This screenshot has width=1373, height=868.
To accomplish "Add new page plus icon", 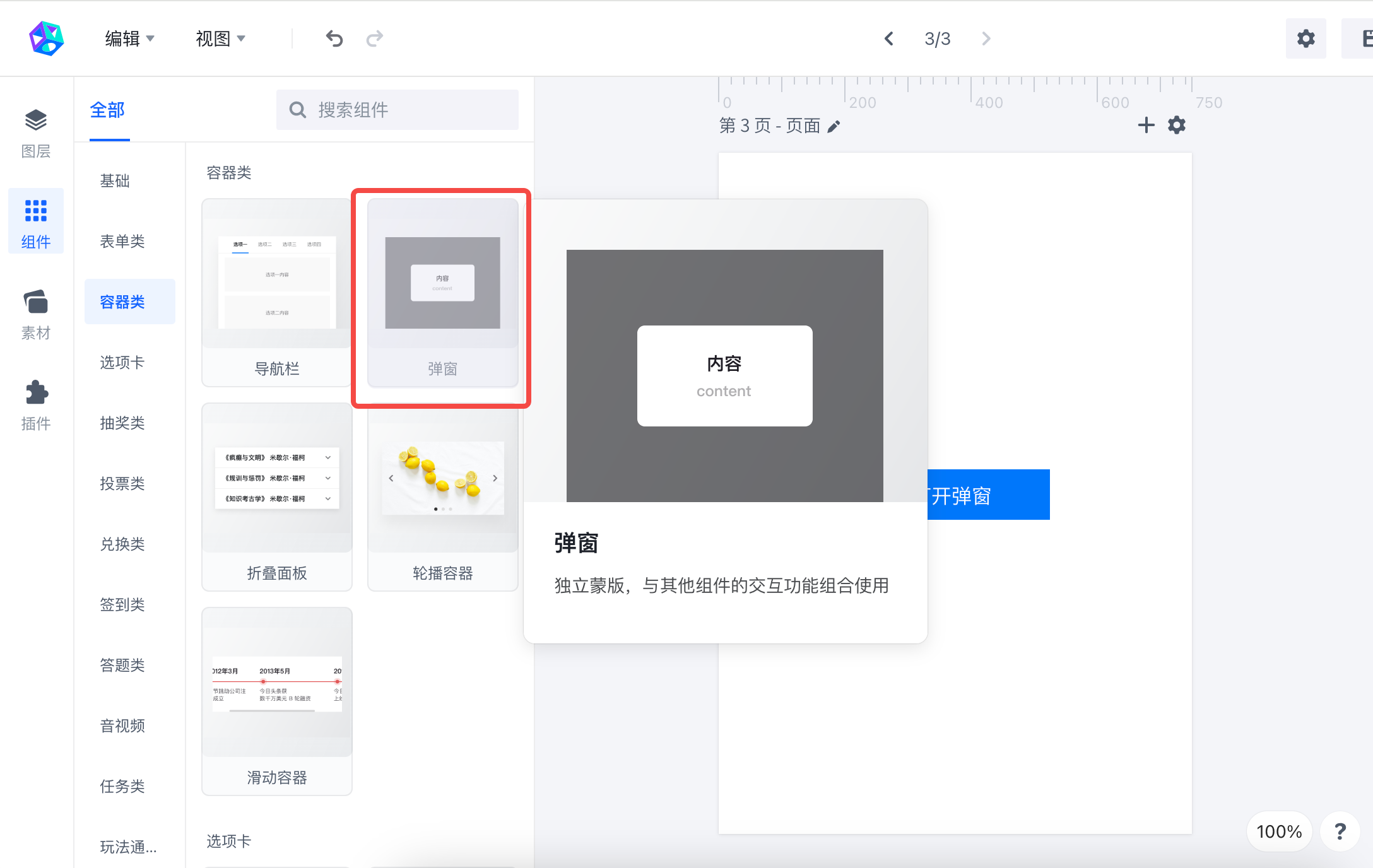I will coord(1146,125).
